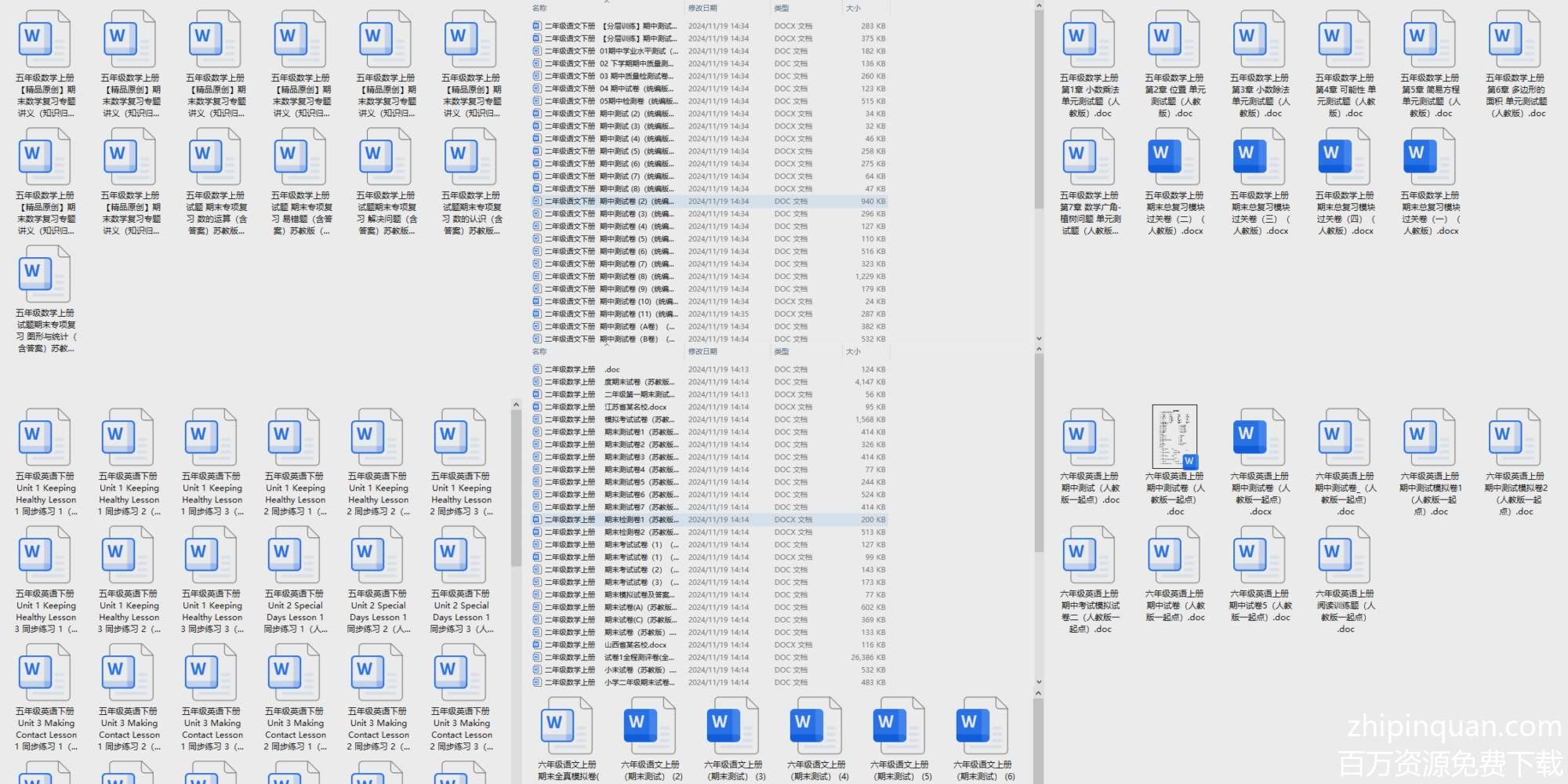Select 二年级数学上册 江苏省某名校.docx in list
Viewport: 1568px width, 784px height.
coord(612,407)
